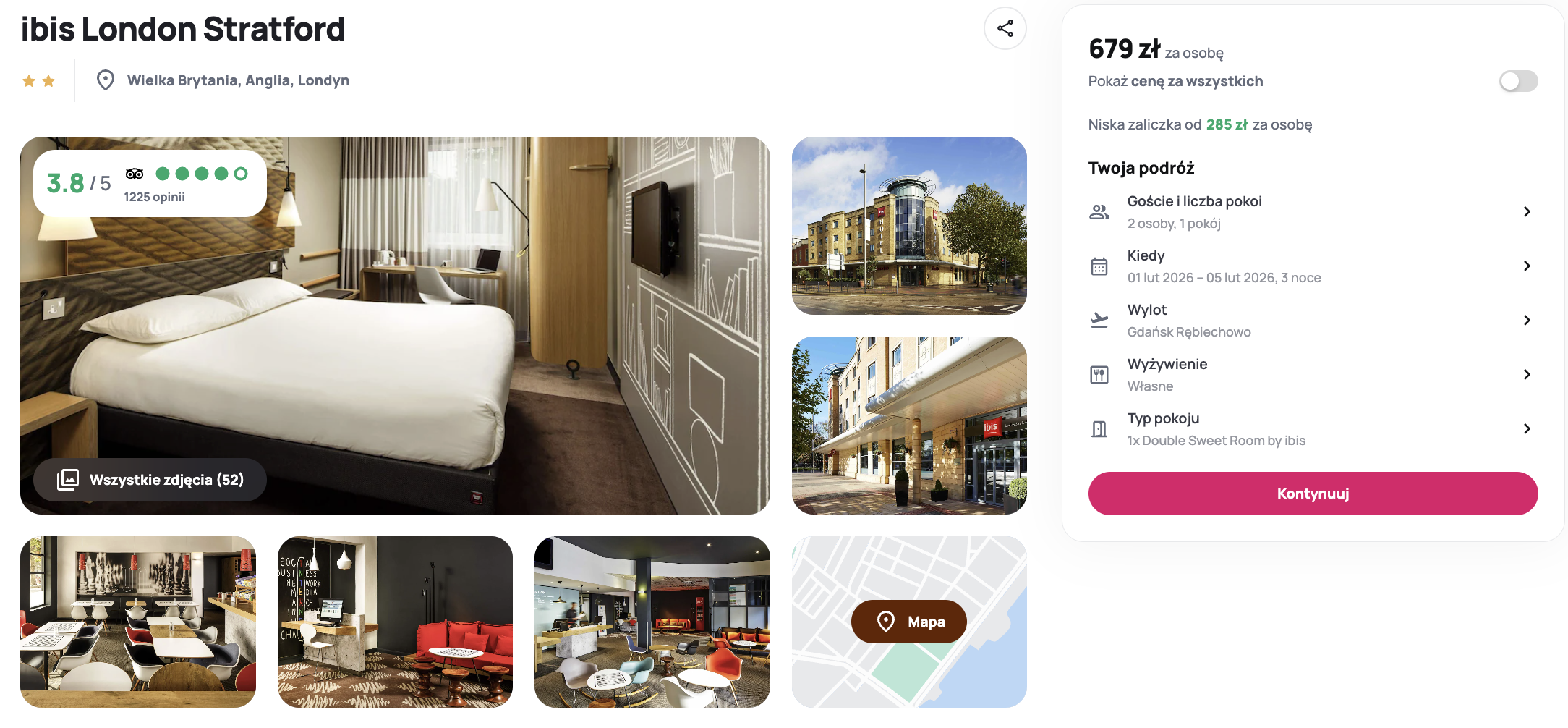This screenshot has width=1568, height=728.
Task: Open the Wyżywienie meal options row
Action: [1313, 375]
